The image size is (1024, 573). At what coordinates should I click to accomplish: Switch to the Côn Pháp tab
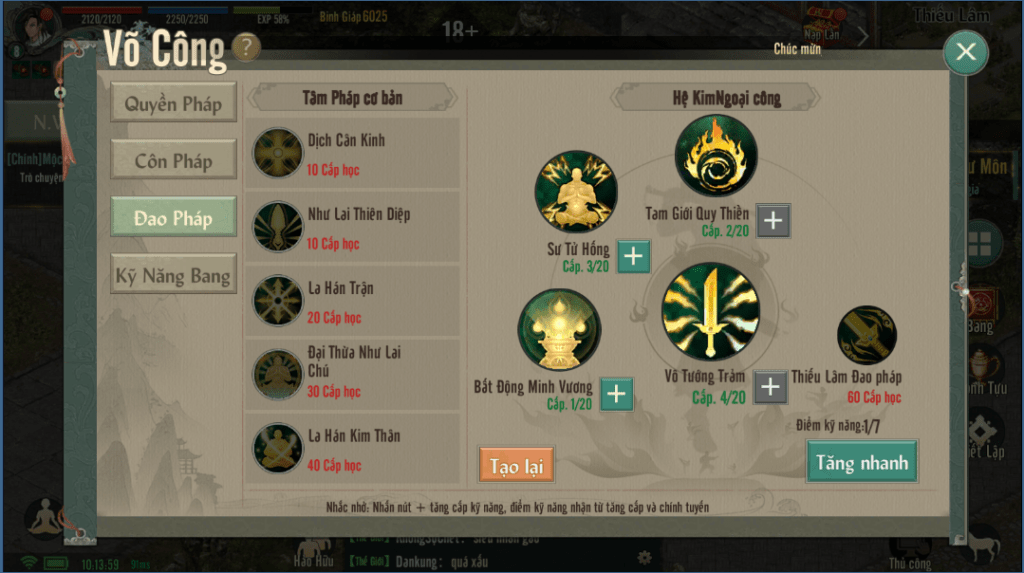tap(174, 159)
